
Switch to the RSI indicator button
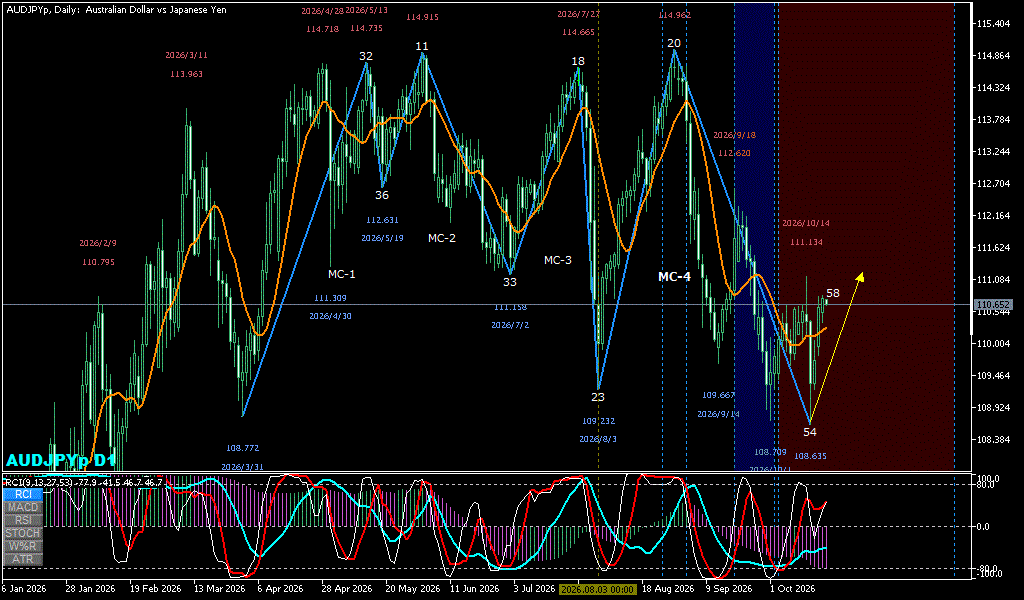click(x=23, y=520)
